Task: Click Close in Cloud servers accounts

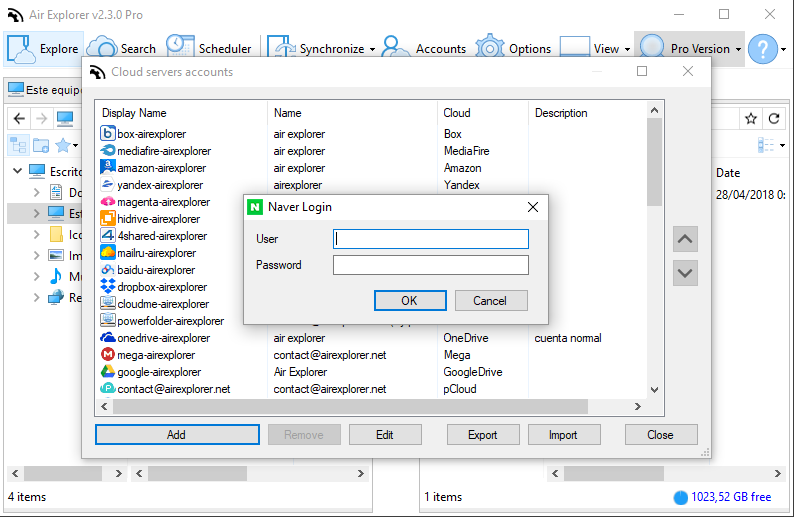Action: 661,434
